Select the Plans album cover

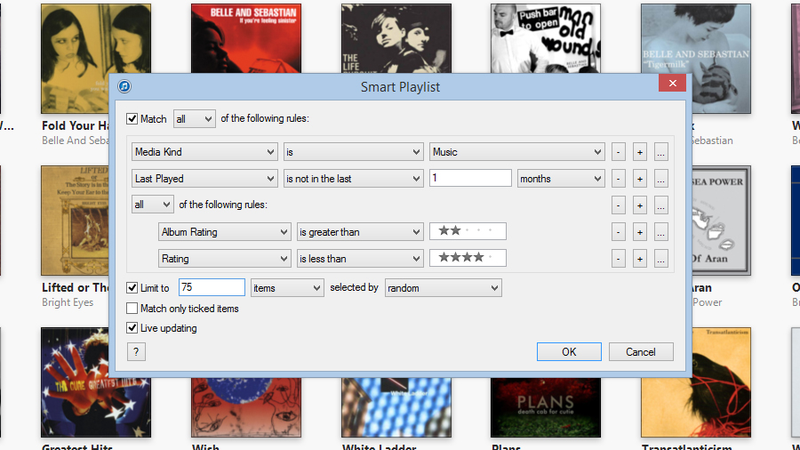pos(545,407)
